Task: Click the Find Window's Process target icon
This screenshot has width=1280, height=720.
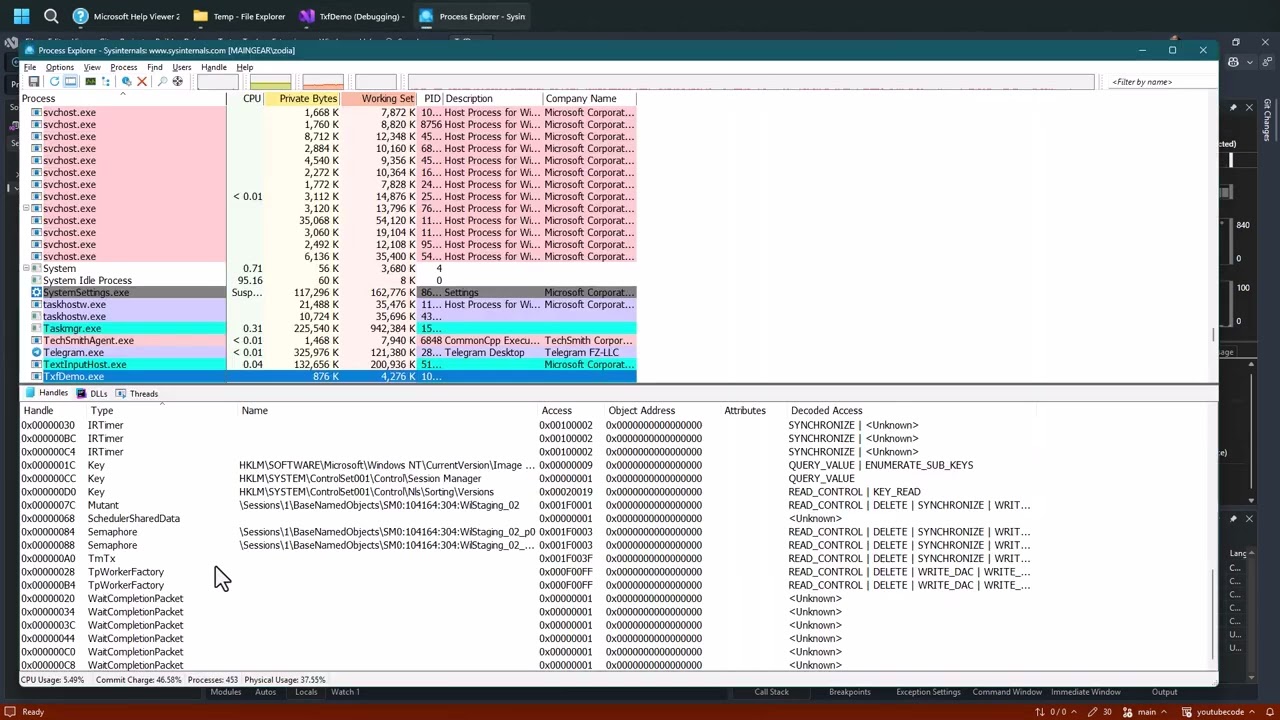Action: click(178, 82)
